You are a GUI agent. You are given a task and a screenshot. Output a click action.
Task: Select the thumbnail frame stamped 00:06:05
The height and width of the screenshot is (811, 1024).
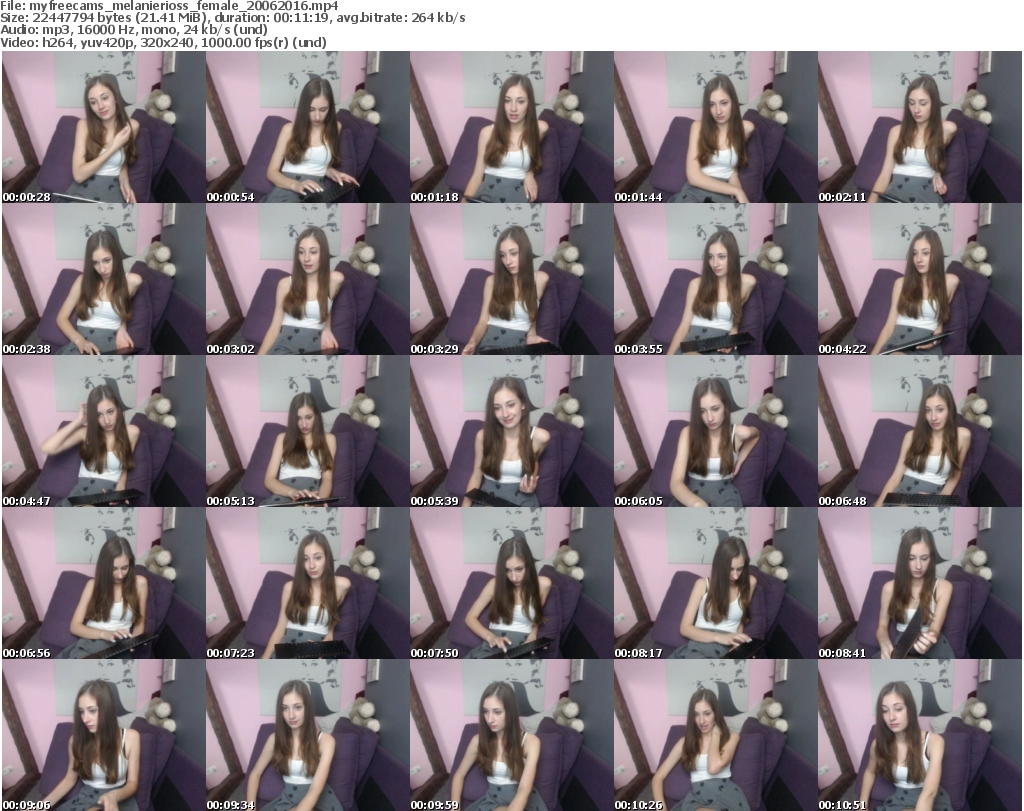tap(715, 431)
